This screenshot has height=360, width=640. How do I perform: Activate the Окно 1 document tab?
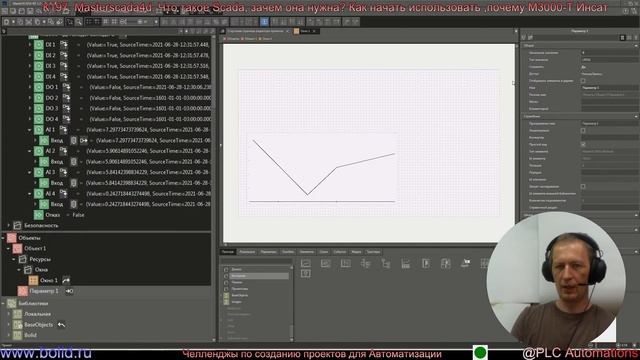click(x=305, y=31)
